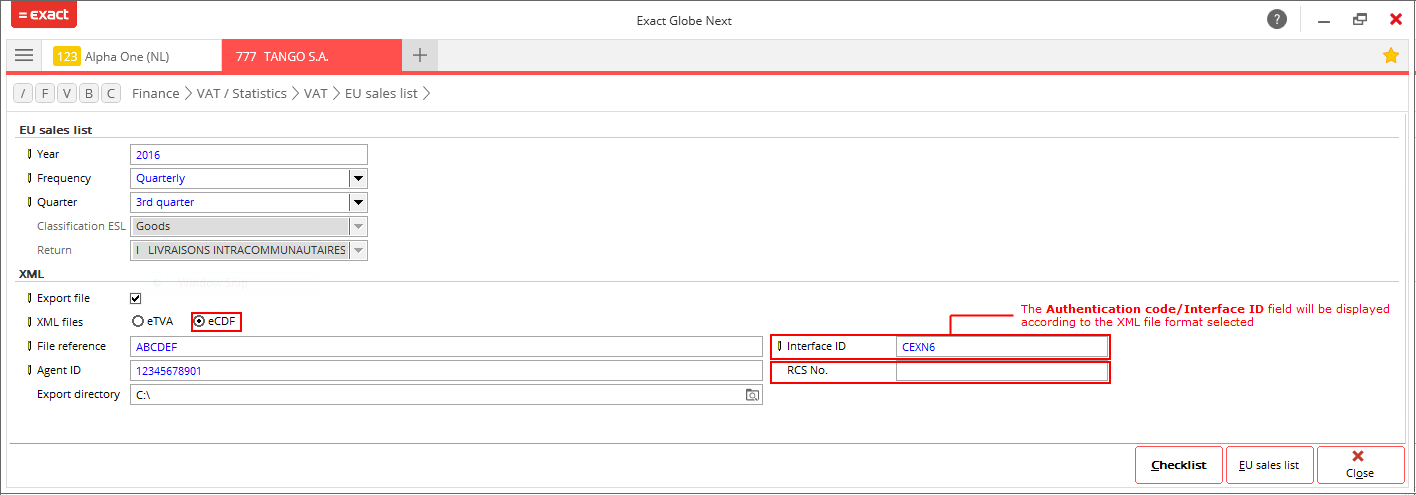Close the Exact Globe Next window

(1395, 19)
